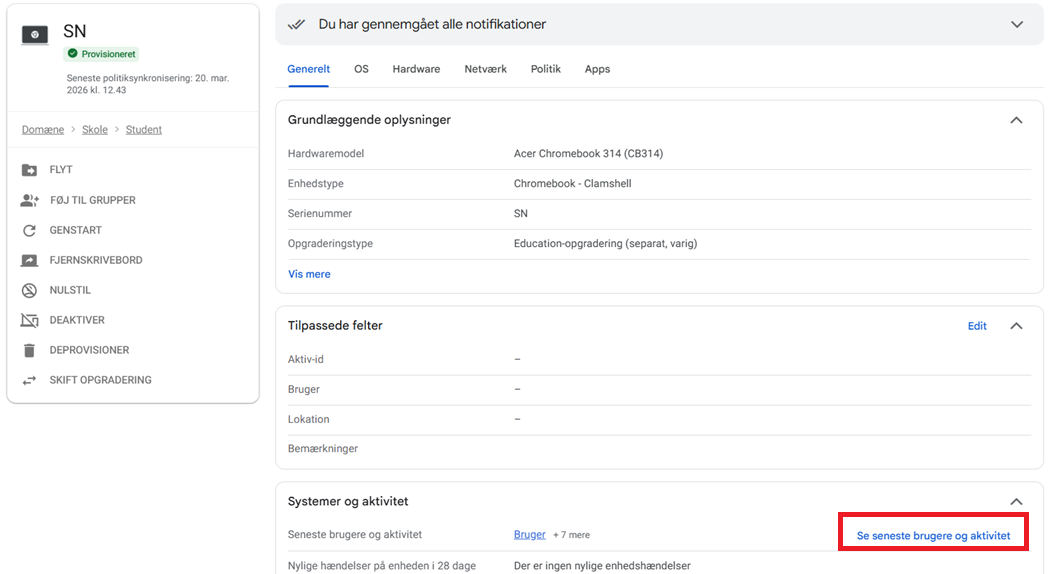
Task: Collapse the Grundlæggende oplysninger section
Action: coord(1016,120)
